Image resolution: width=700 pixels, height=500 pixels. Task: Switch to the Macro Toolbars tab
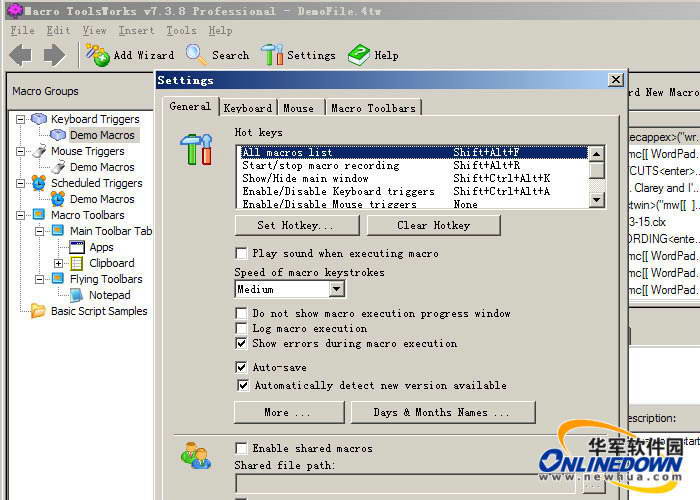(x=373, y=108)
